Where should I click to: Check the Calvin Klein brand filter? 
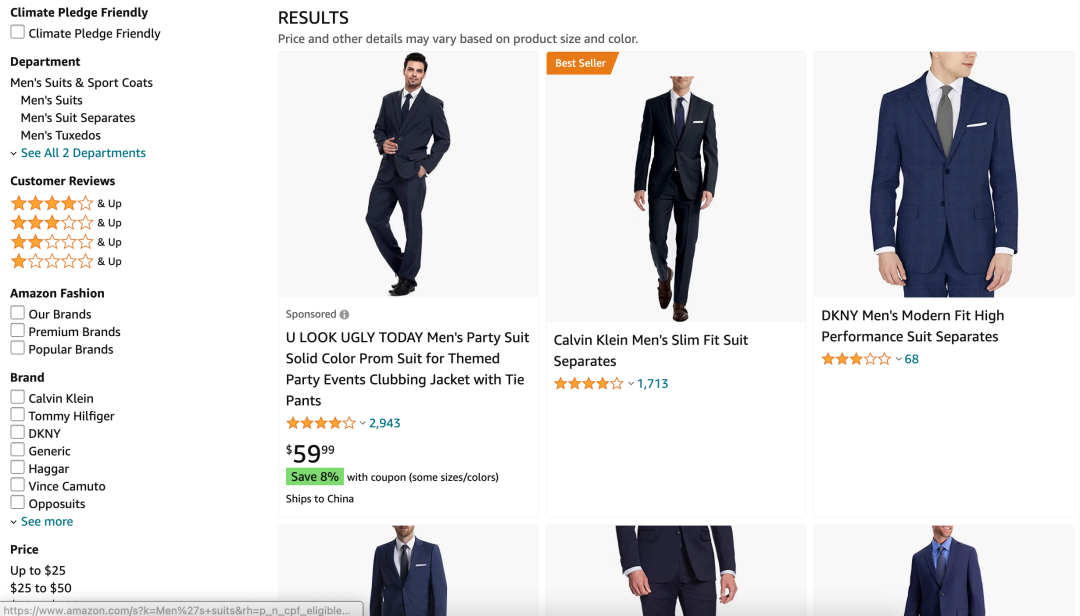pyautogui.click(x=18, y=398)
